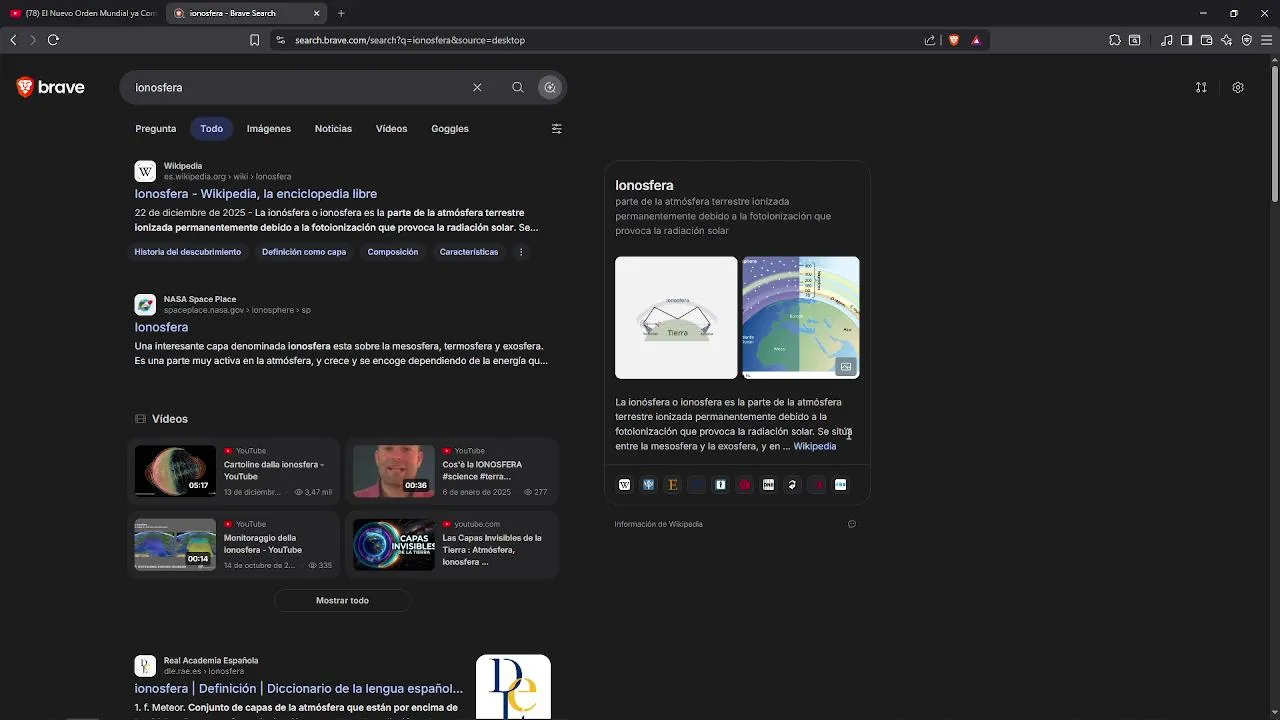Click the address bar URL
This screenshot has width=1280, height=720.
pyautogui.click(x=410, y=40)
